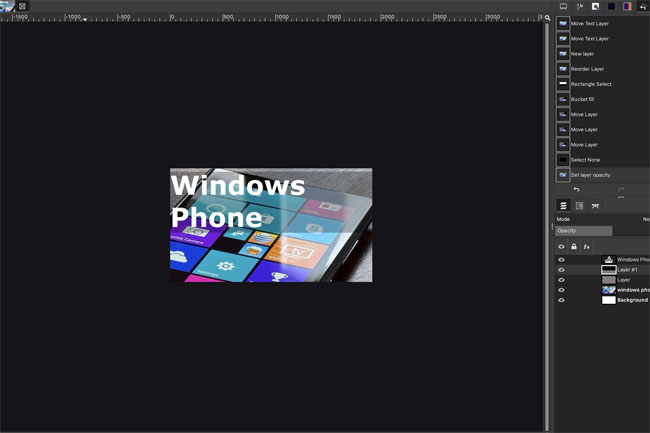Click the horizontal ruler at 1000 mark
650x433 pixels.
tap(282, 18)
